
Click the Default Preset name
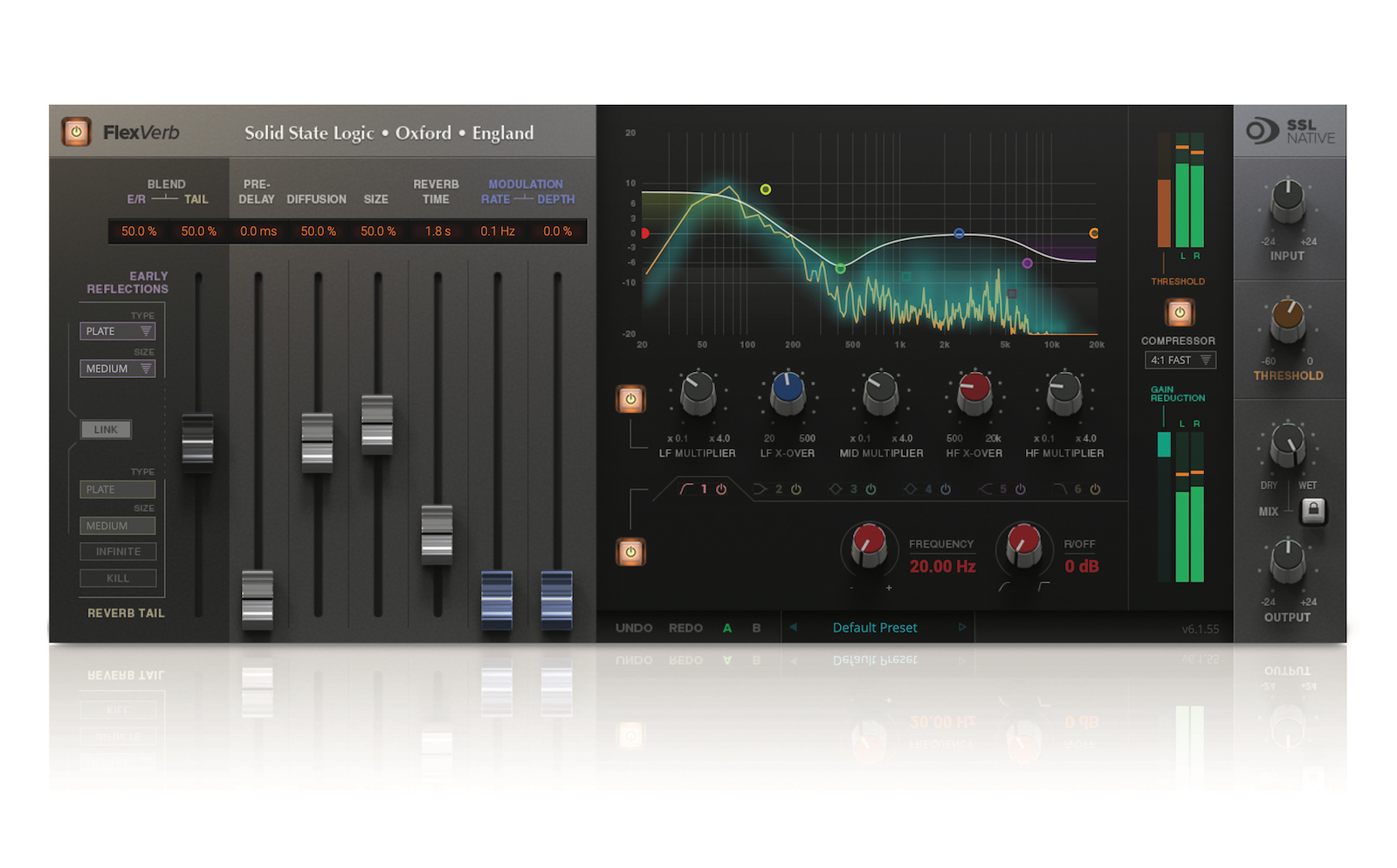click(x=875, y=628)
